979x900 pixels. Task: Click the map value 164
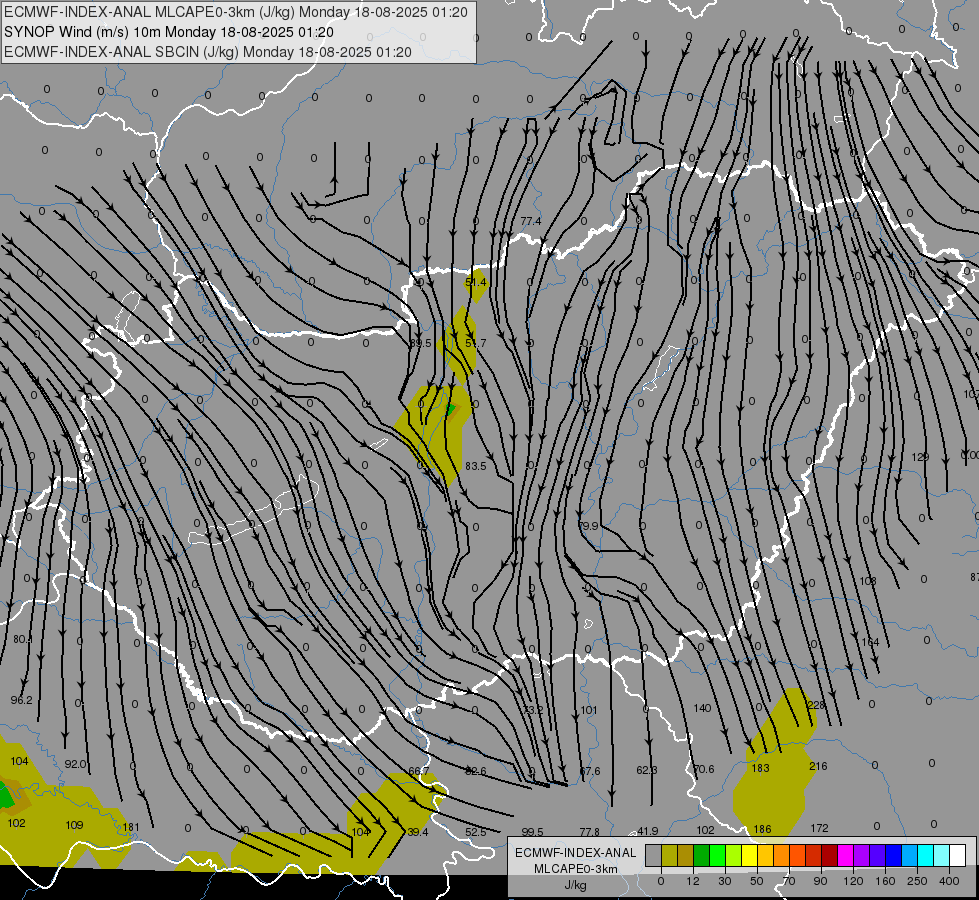click(x=870, y=642)
